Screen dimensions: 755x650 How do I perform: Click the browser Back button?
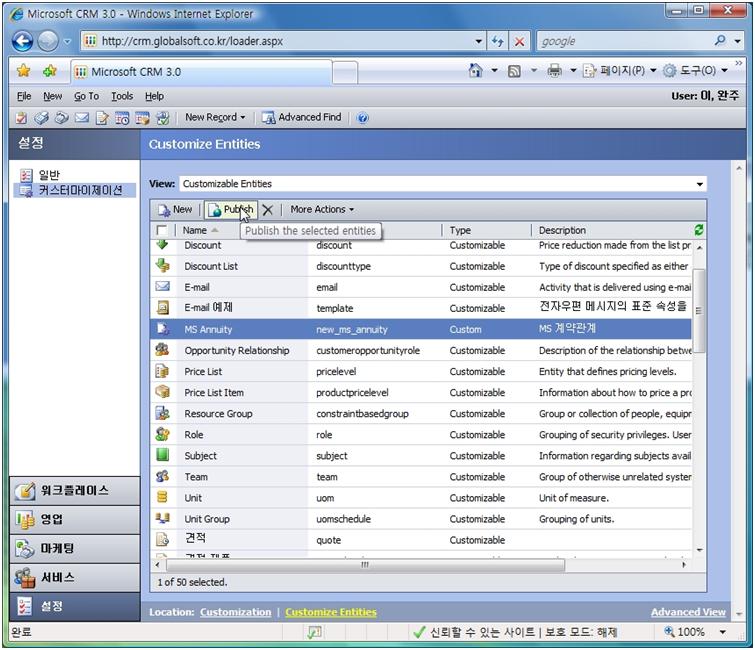click(x=23, y=41)
